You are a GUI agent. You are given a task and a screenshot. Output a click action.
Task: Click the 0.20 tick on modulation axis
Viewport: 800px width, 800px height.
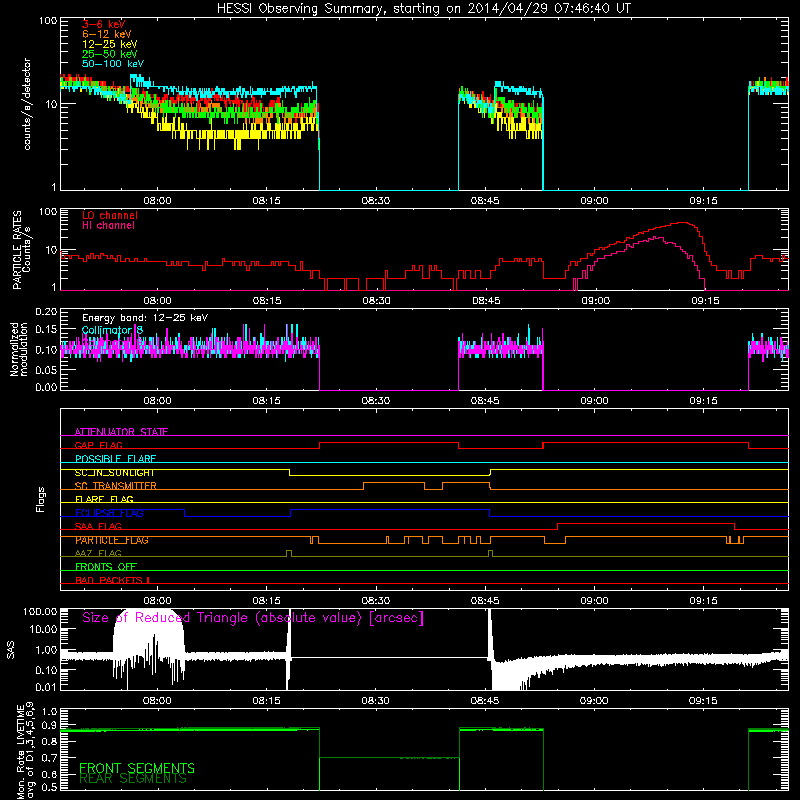46,312
